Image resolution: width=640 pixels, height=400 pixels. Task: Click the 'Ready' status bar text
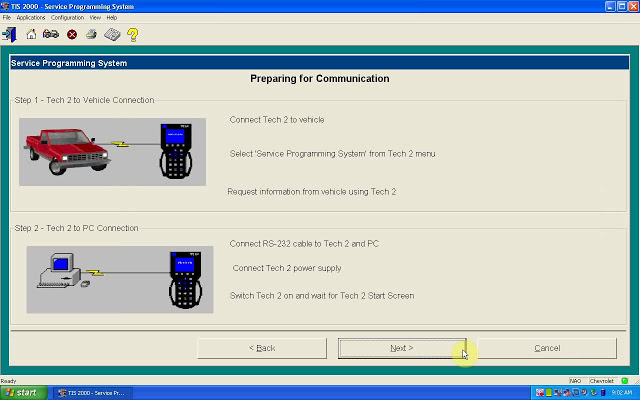click(8, 381)
